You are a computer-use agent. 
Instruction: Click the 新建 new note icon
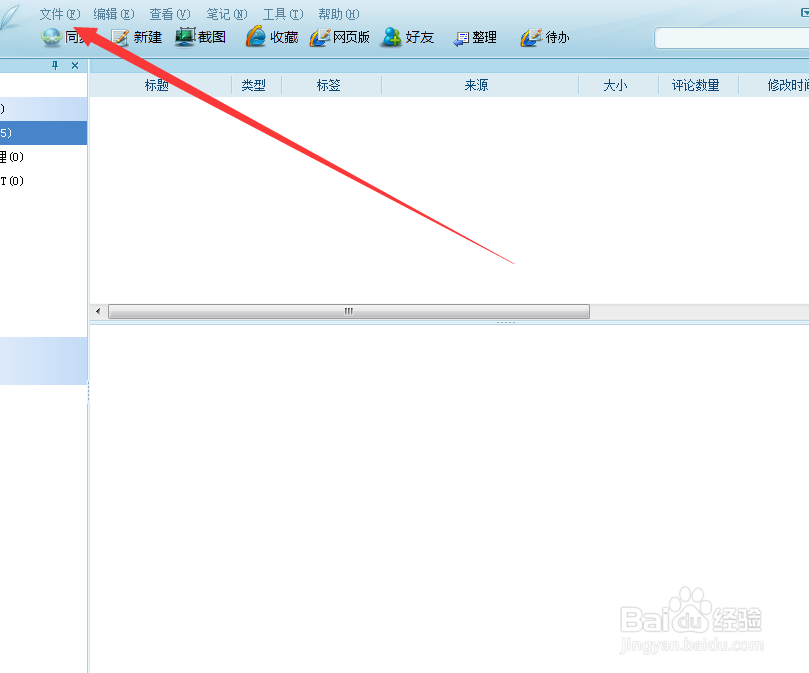[120, 38]
